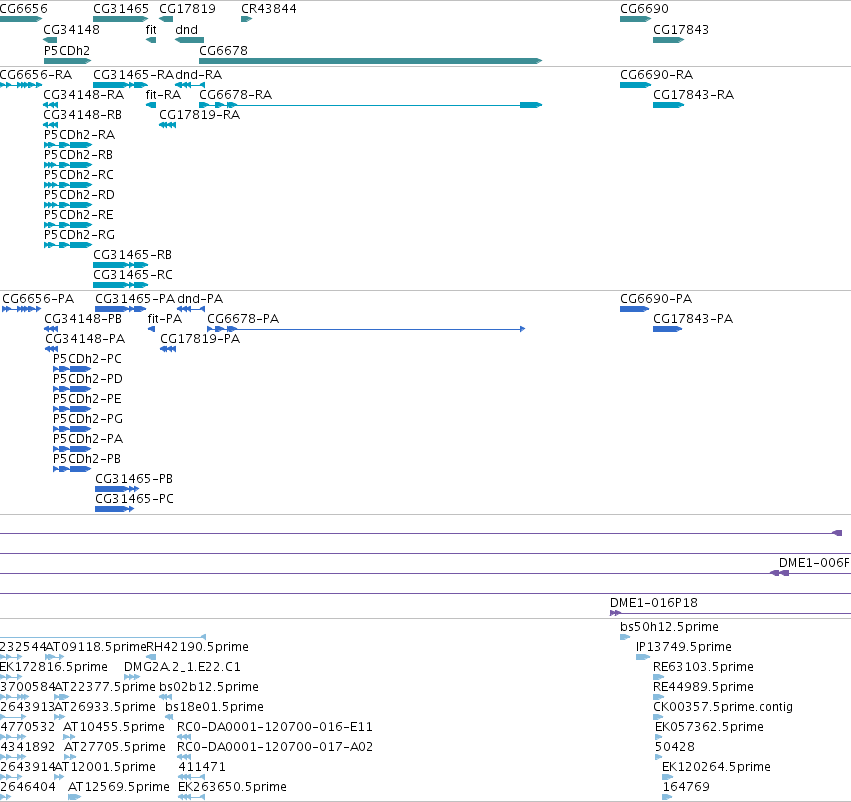Select transcript CG34148-RB
The width and height of the screenshot is (851, 802).
pyautogui.click(x=82, y=114)
